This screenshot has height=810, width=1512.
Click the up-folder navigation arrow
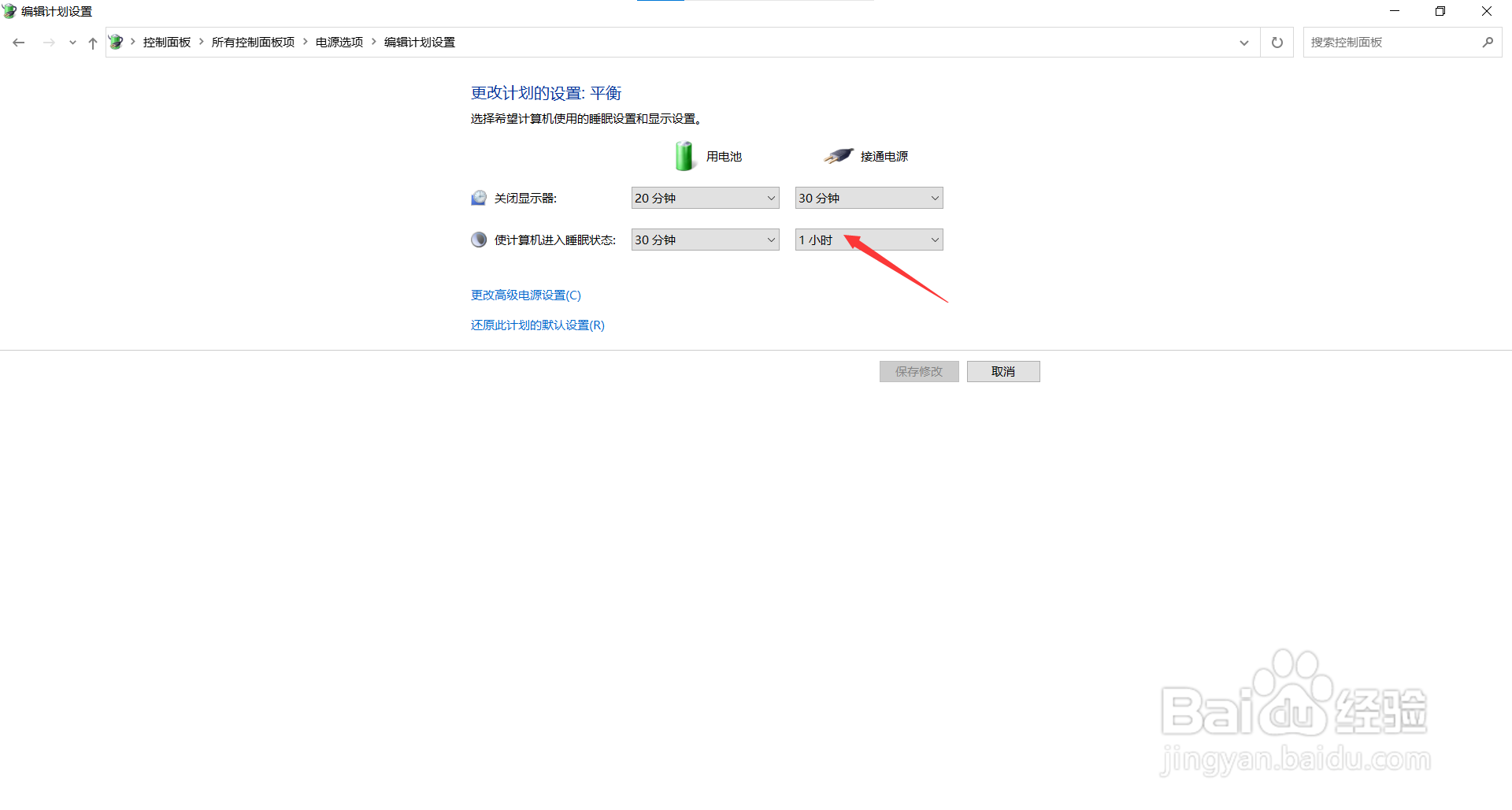[x=92, y=42]
